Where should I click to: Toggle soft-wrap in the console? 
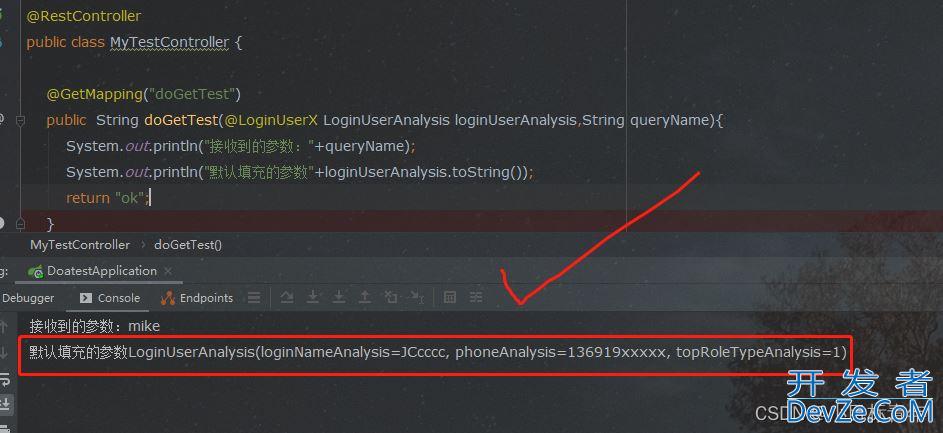tap(4, 379)
